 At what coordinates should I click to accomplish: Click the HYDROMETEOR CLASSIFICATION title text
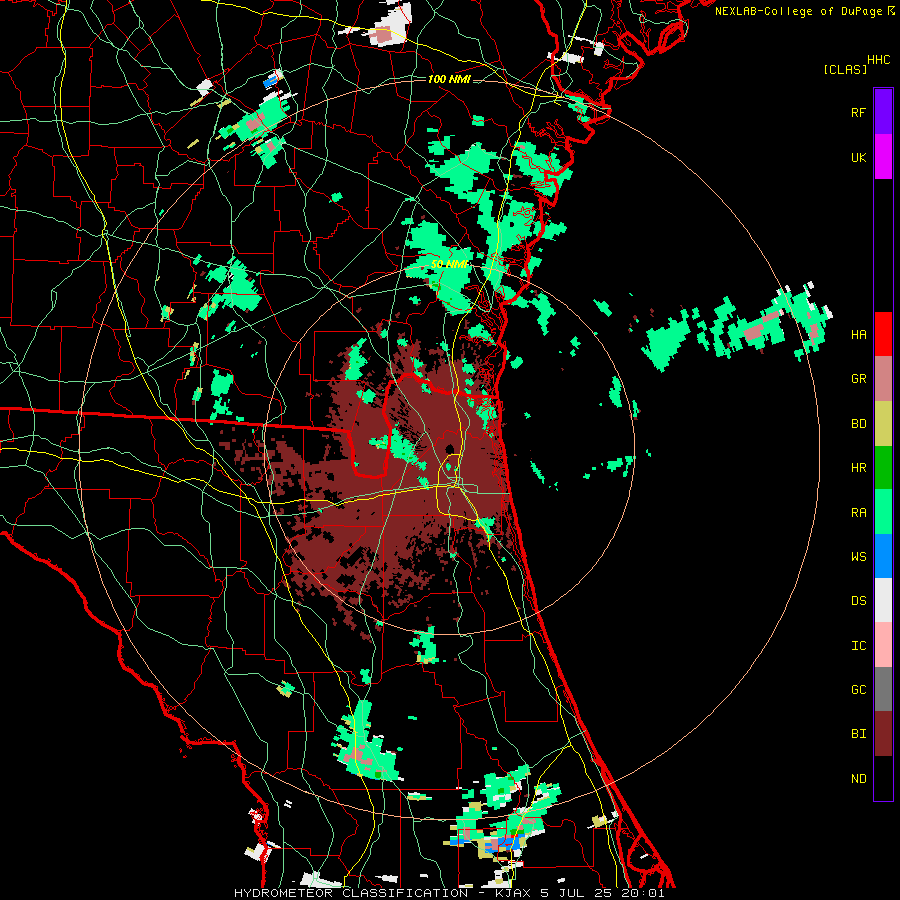351,893
